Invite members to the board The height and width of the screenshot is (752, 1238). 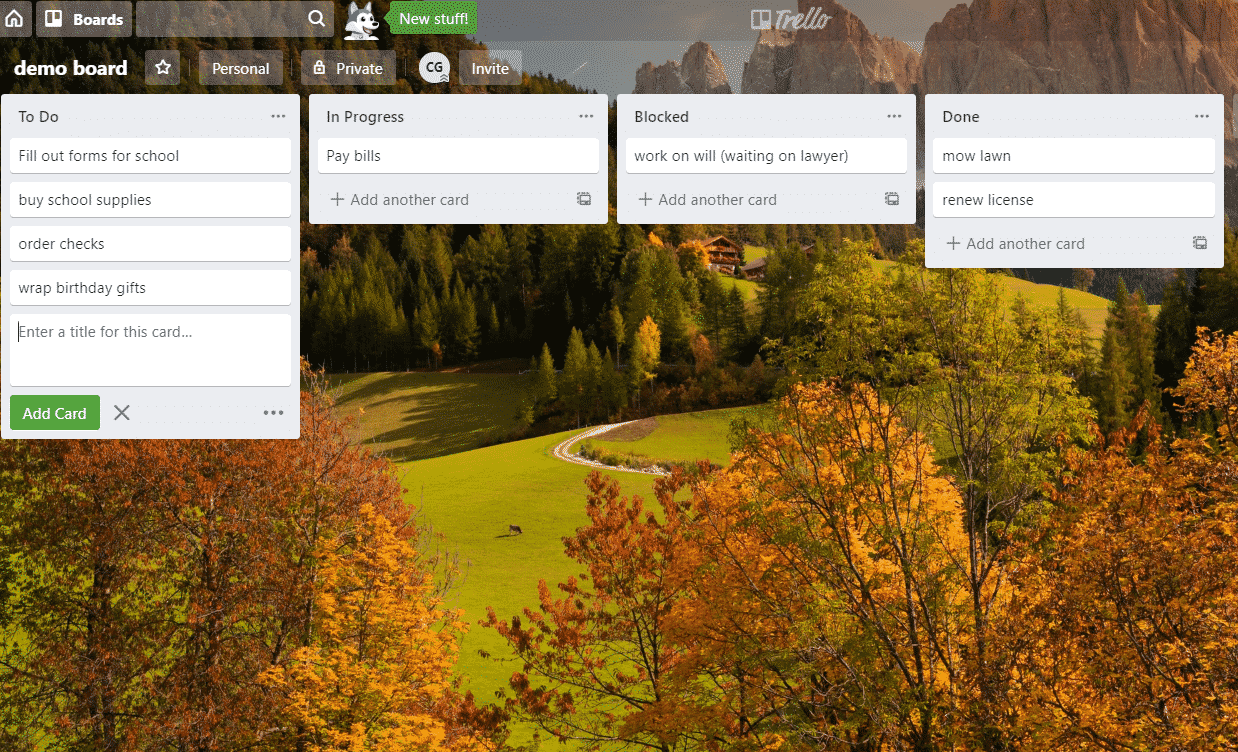point(490,68)
